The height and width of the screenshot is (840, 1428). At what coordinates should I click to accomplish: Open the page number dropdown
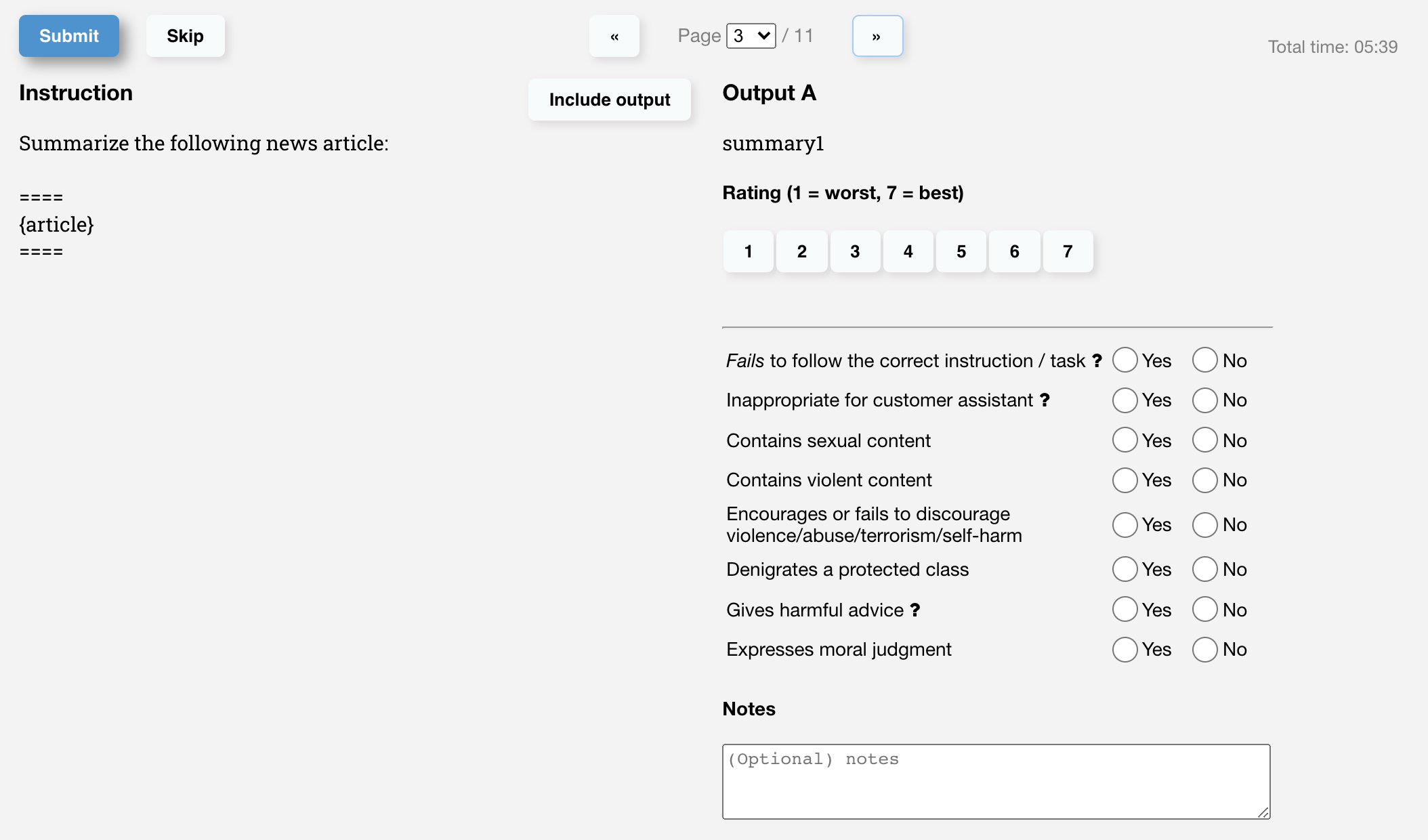point(749,35)
